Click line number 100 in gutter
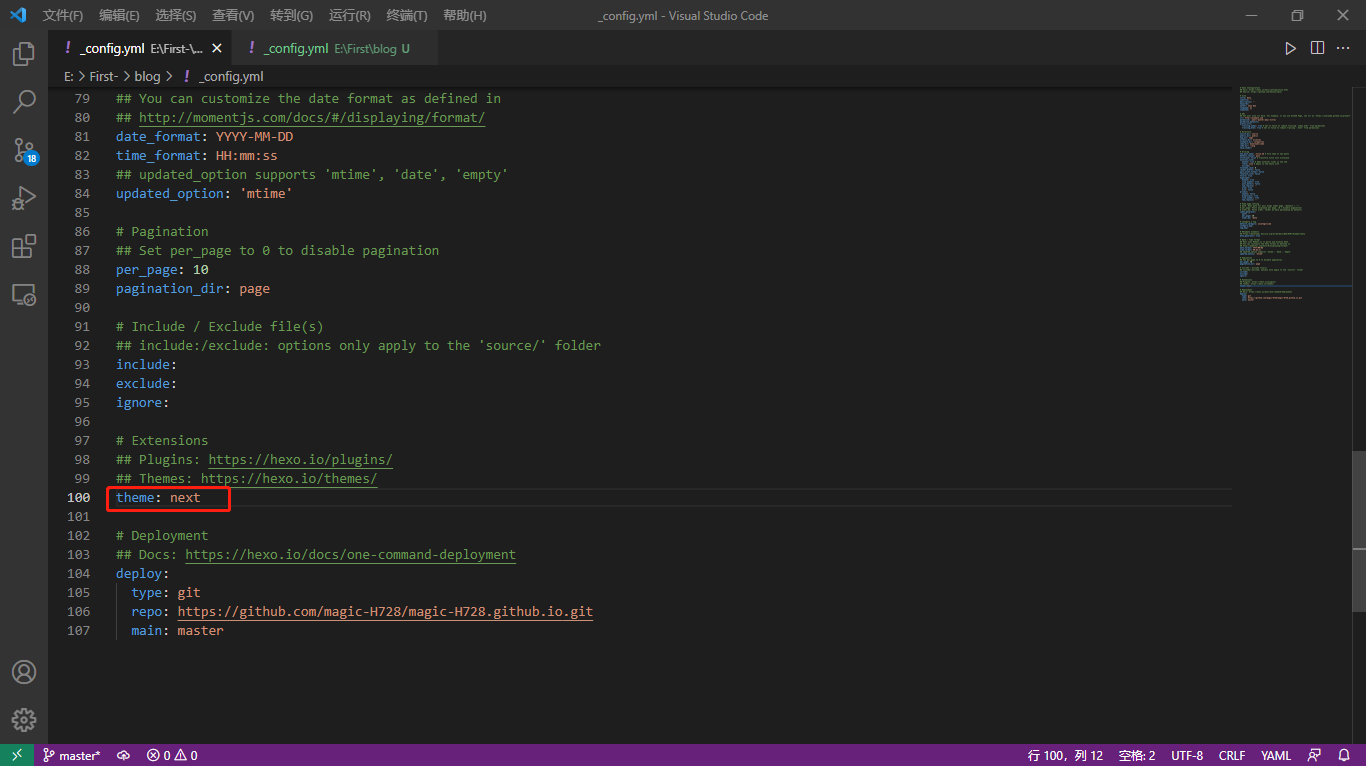This screenshot has width=1366, height=766. [78, 498]
